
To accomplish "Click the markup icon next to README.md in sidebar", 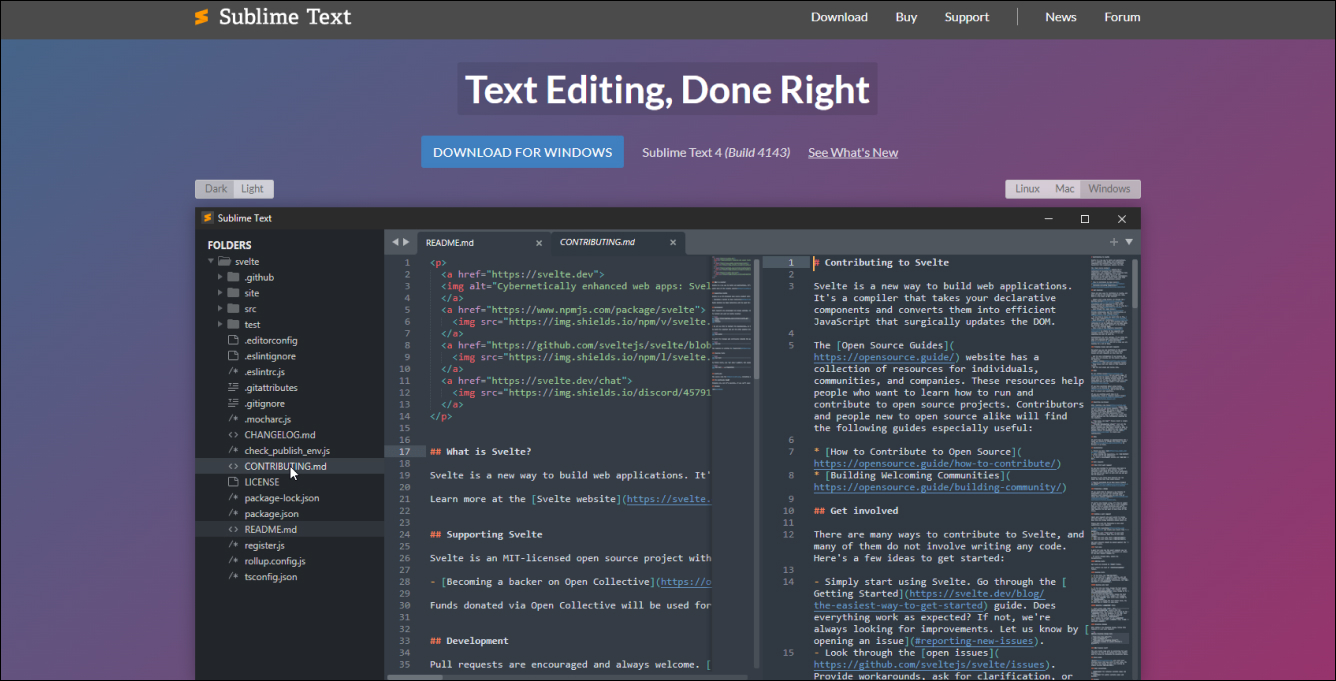I will coord(233,530).
